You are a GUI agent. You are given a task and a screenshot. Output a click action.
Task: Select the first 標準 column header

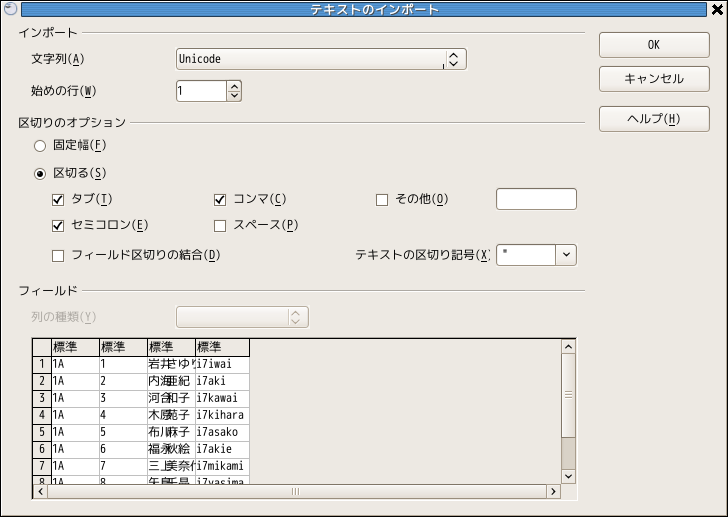(x=75, y=347)
